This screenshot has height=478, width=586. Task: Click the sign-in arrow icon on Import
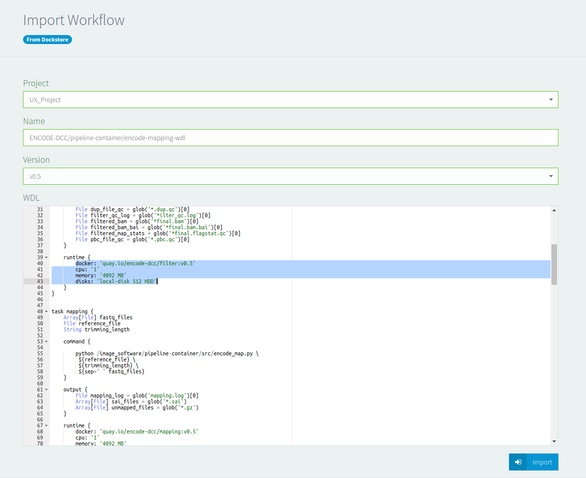pos(518,462)
